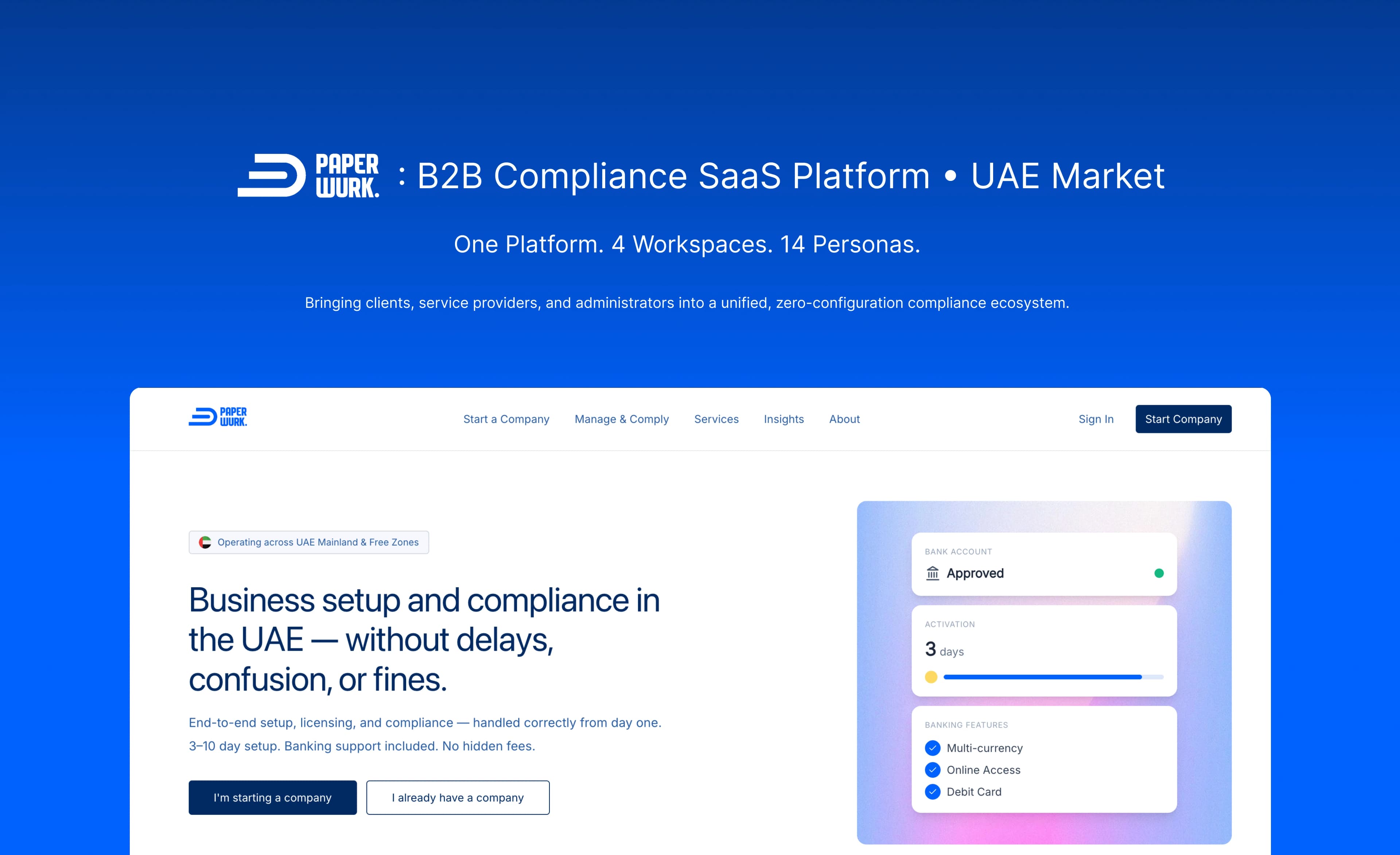Screen dimensions: 1400x855
Task: Open the Start a Company menu
Action: pyautogui.click(x=506, y=419)
